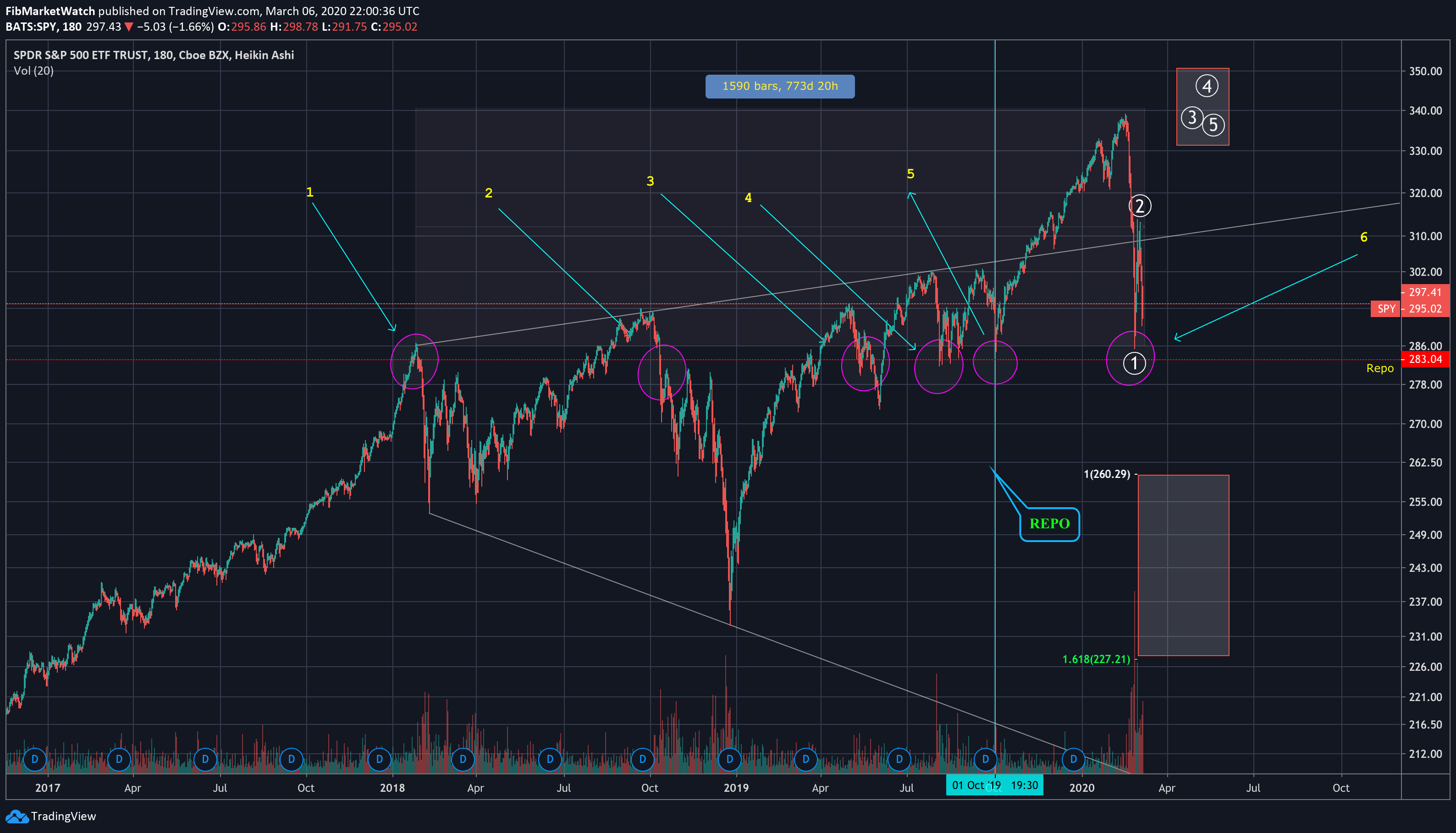
Task: Click the dividend marker for June 2019
Action: pyautogui.click(x=899, y=759)
